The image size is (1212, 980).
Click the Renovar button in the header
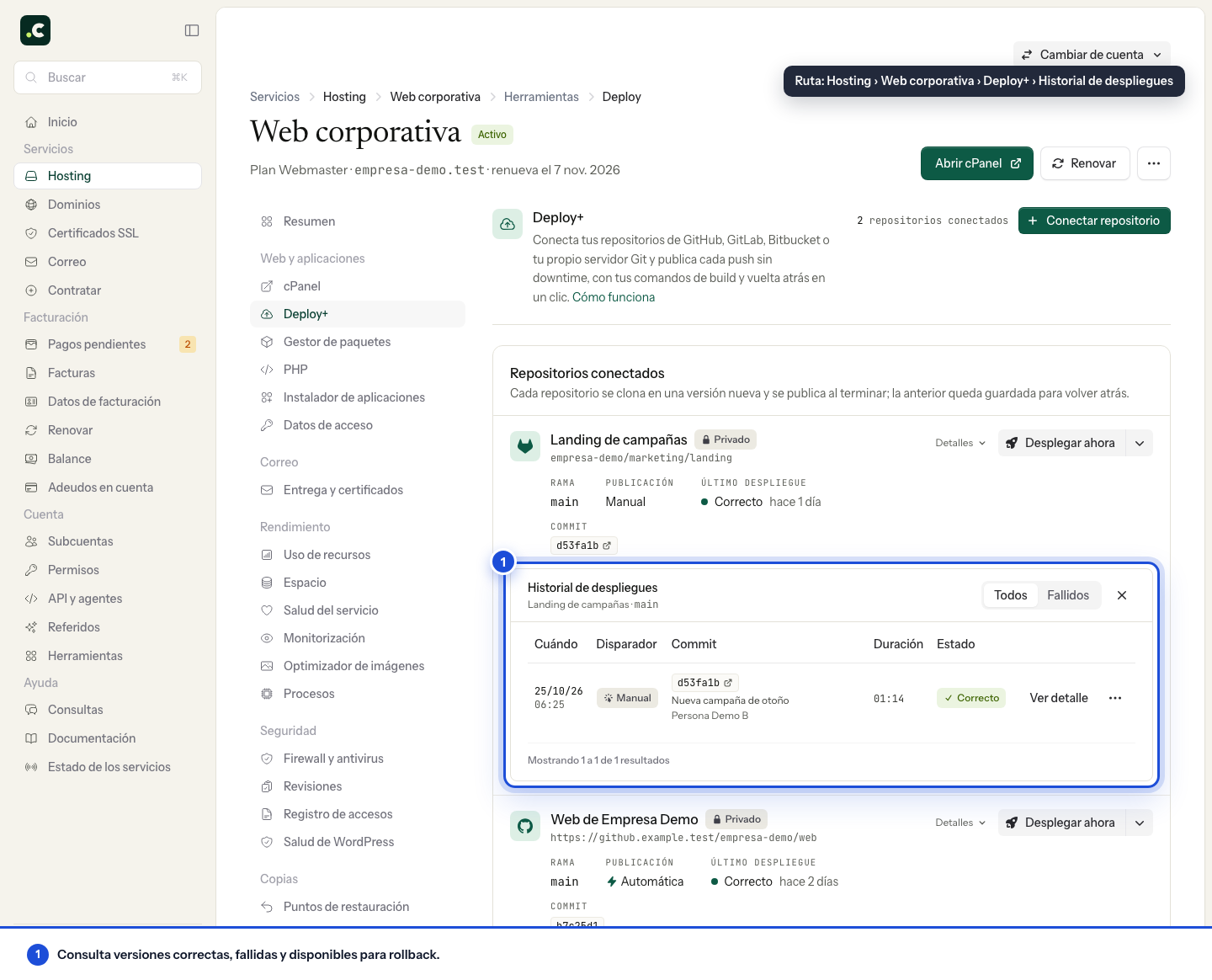1084,163
